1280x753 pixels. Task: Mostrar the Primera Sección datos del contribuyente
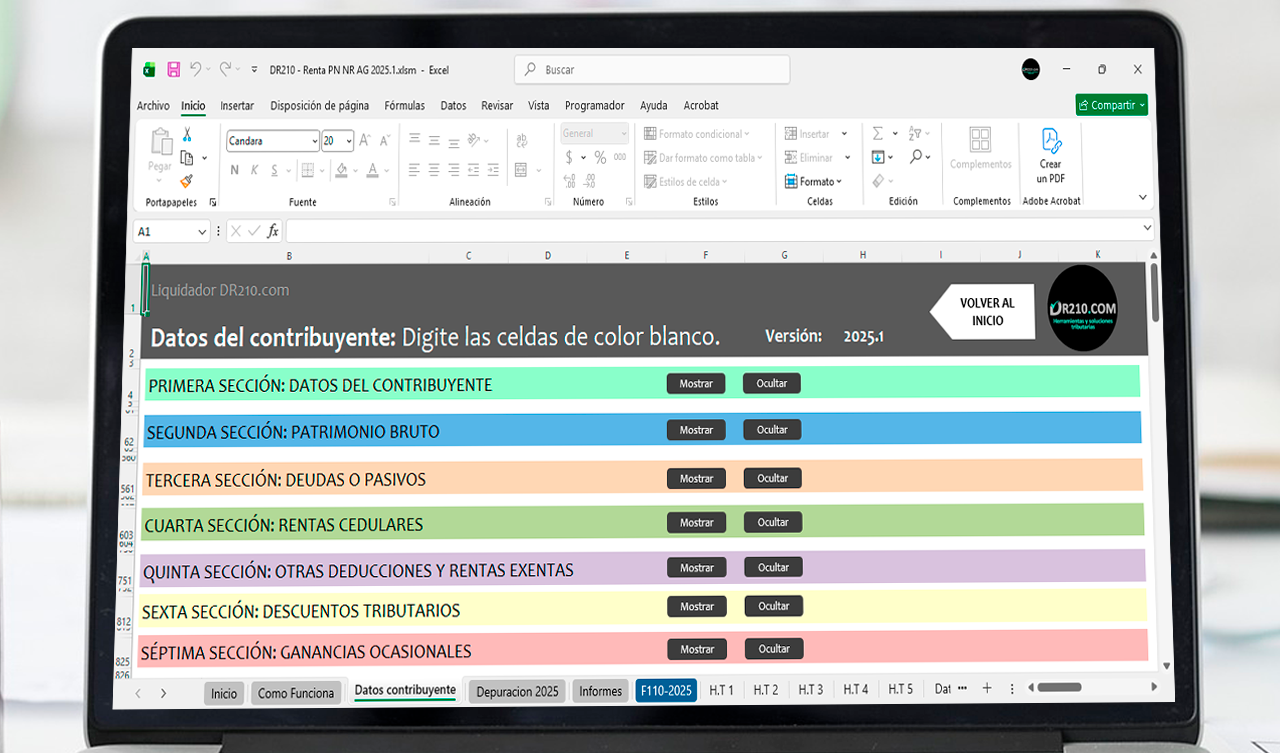(x=696, y=384)
